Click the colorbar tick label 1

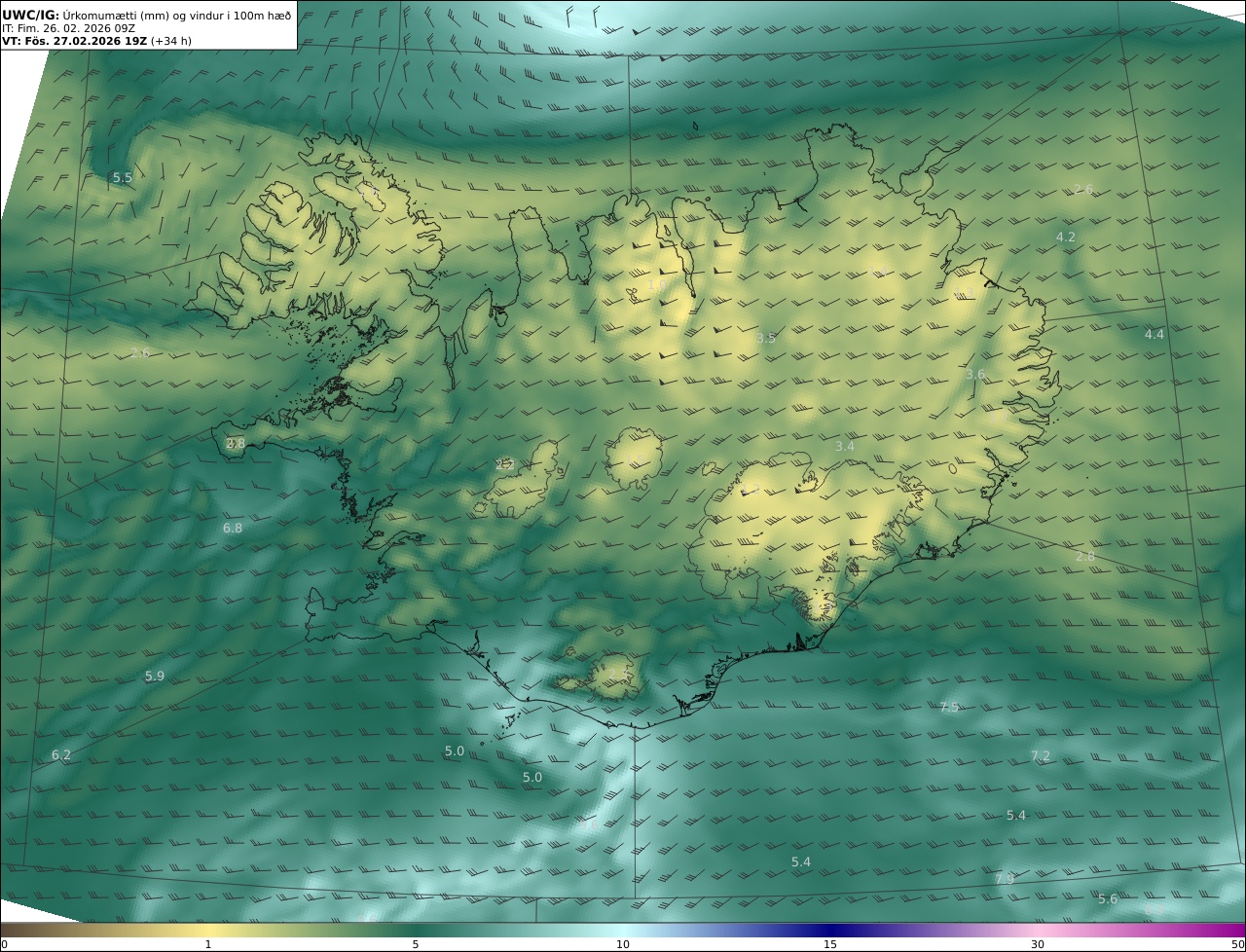pyautogui.click(x=208, y=944)
